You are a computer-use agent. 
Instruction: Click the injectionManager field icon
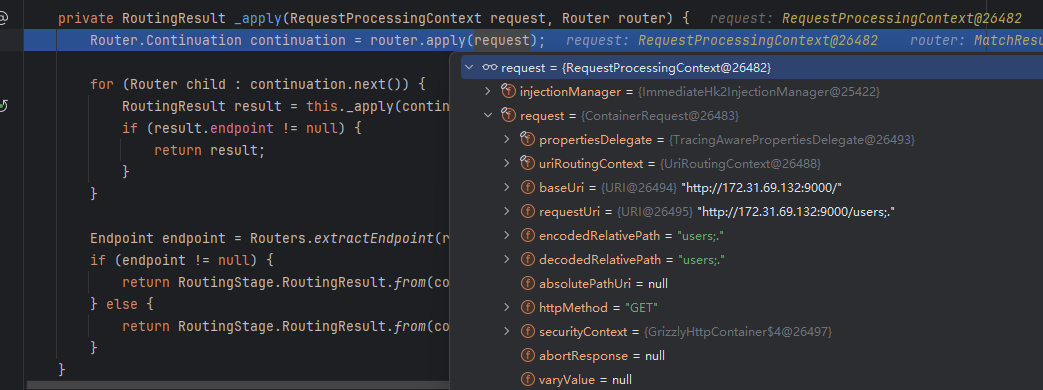[x=508, y=91]
